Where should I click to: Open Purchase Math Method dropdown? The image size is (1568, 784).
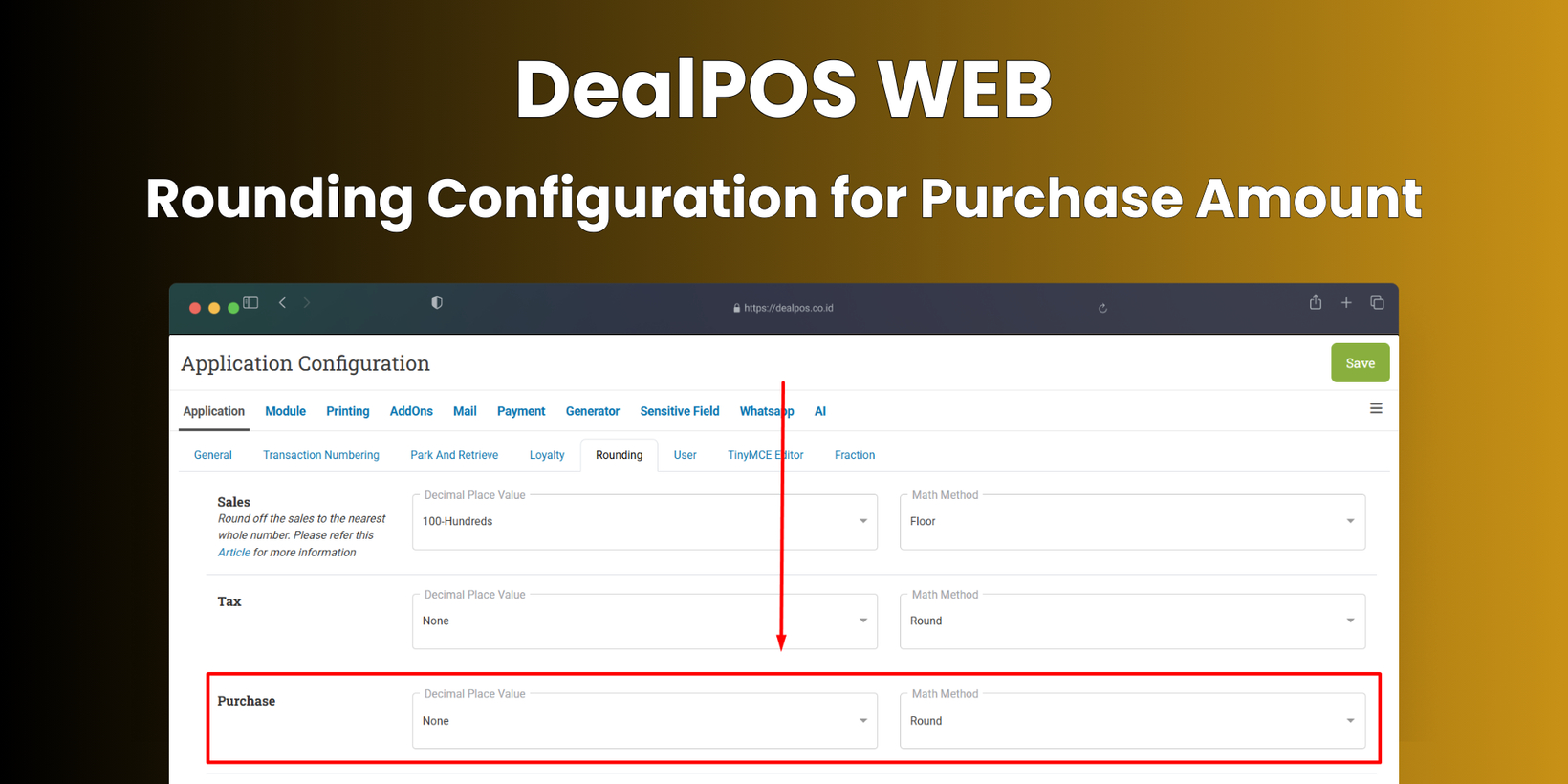point(1132,721)
